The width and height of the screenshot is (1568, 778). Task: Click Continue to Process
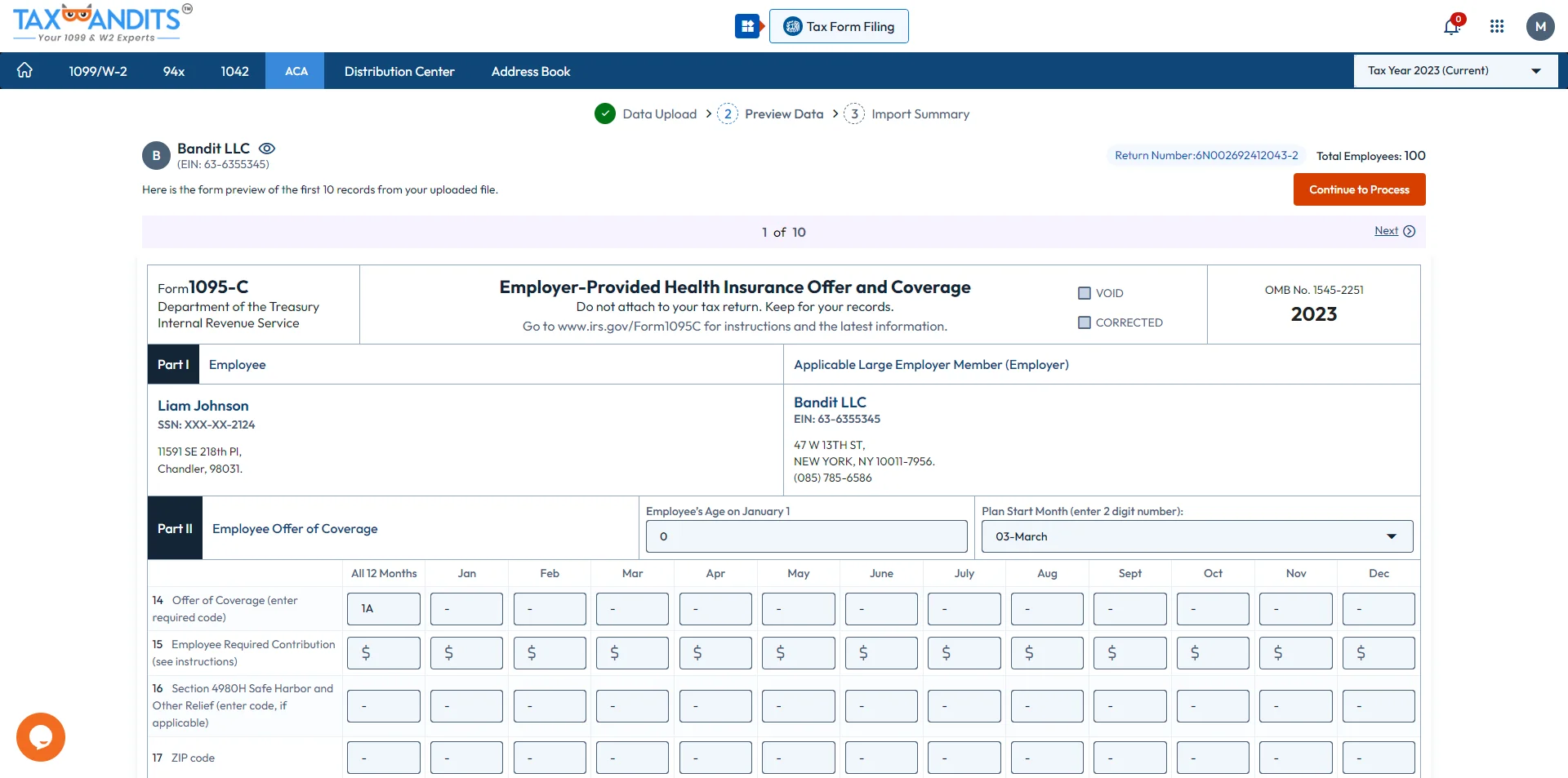pyautogui.click(x=1359, y=189)
